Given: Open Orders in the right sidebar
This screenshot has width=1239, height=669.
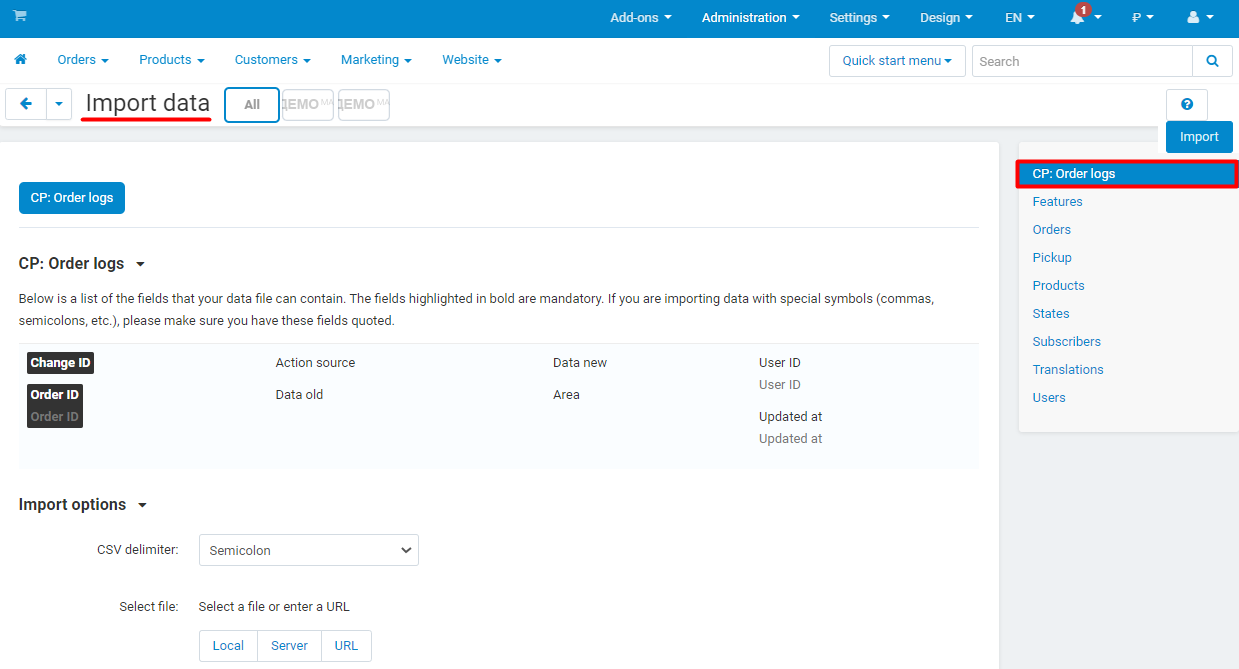Looking at the screenshot, I should [x=1052, y=230].
